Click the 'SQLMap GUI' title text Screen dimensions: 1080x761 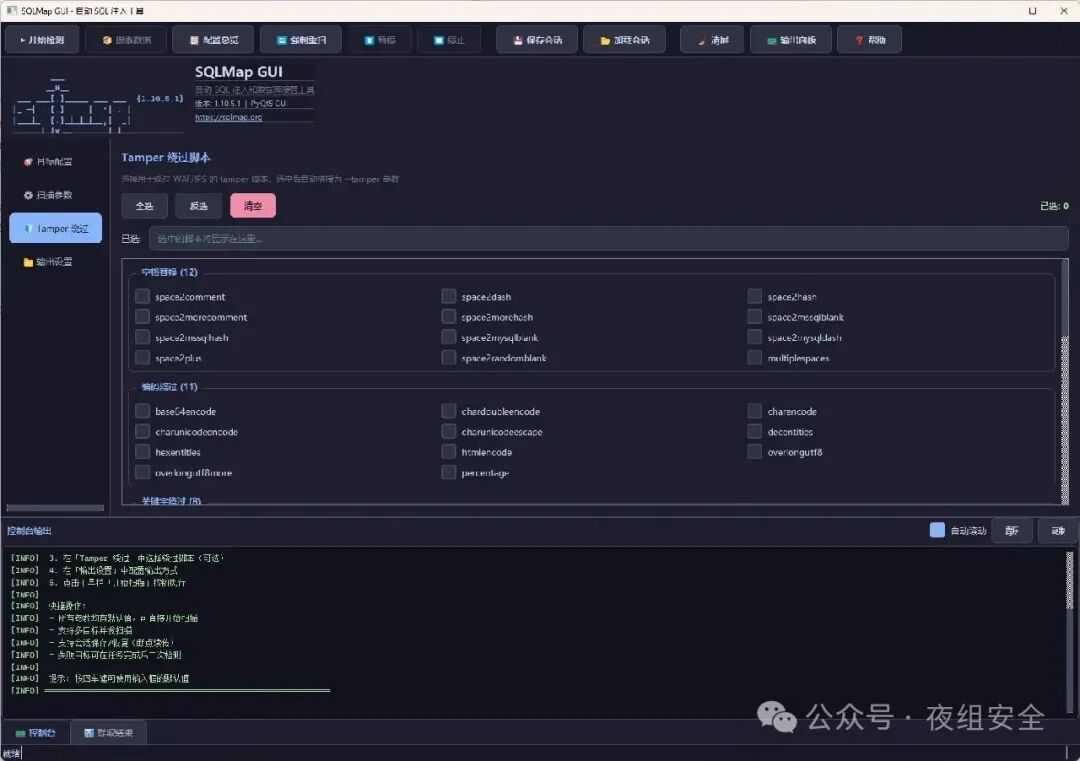[238, 72]
